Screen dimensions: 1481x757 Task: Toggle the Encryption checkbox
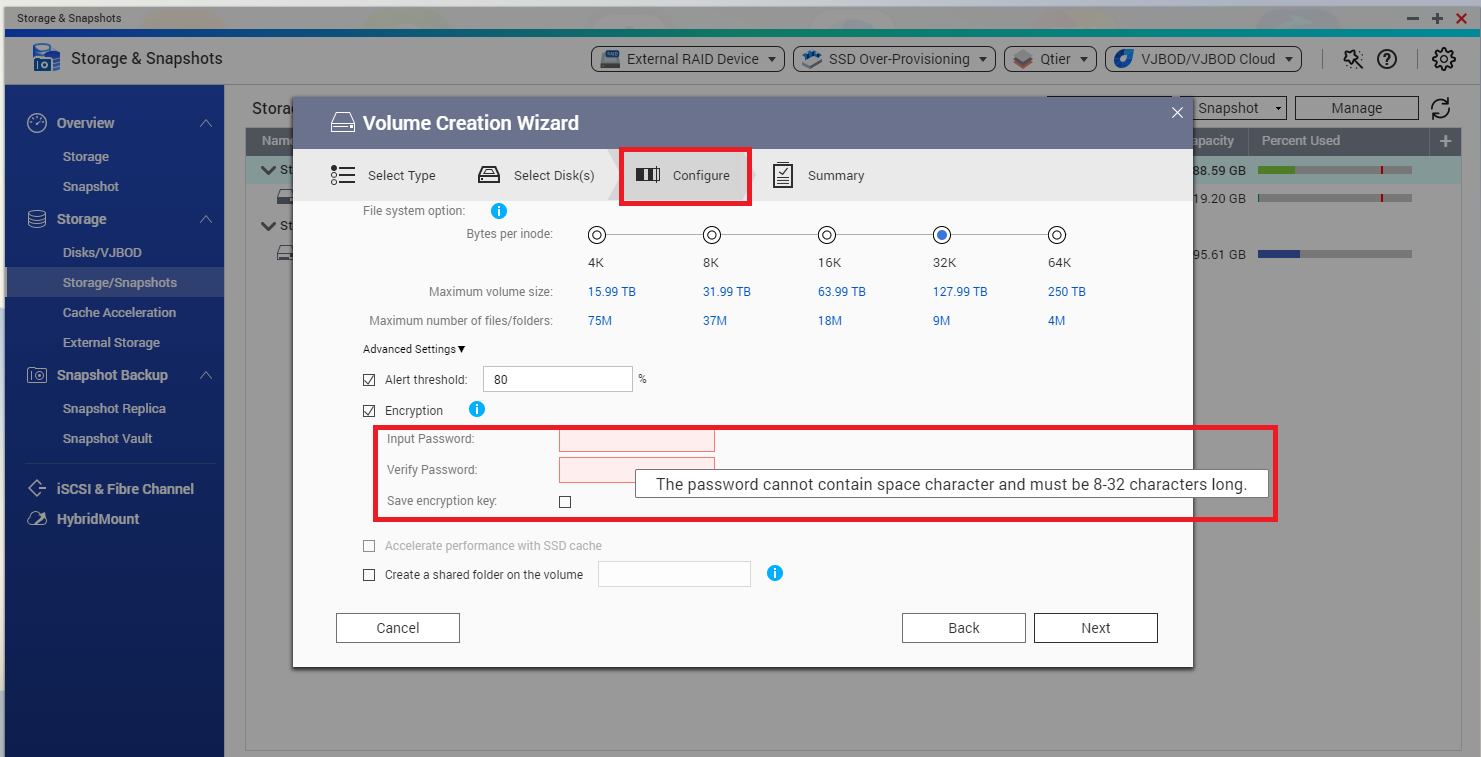[369, 411]
